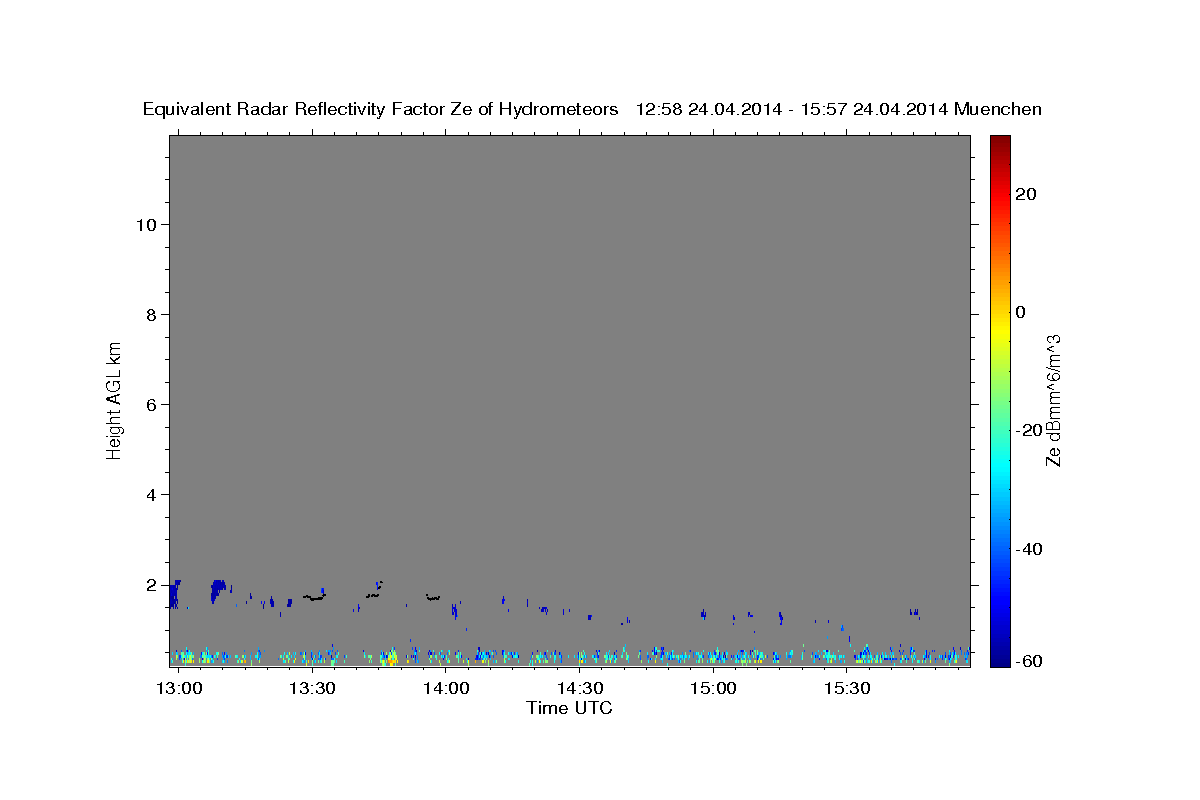
Task: Click the colorbar tick value 20
Action: [1026, 194]
